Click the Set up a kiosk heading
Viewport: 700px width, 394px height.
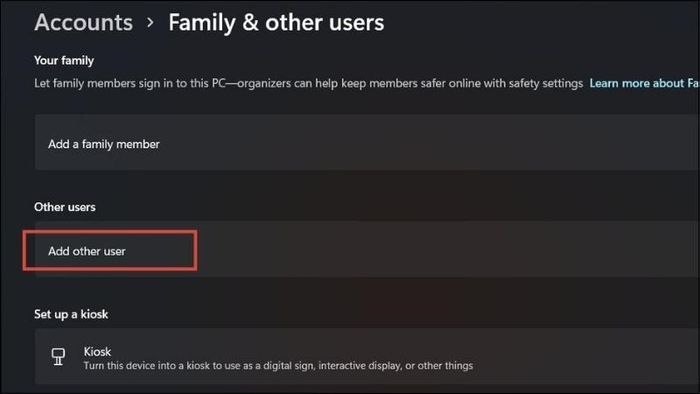pos(71,314)
